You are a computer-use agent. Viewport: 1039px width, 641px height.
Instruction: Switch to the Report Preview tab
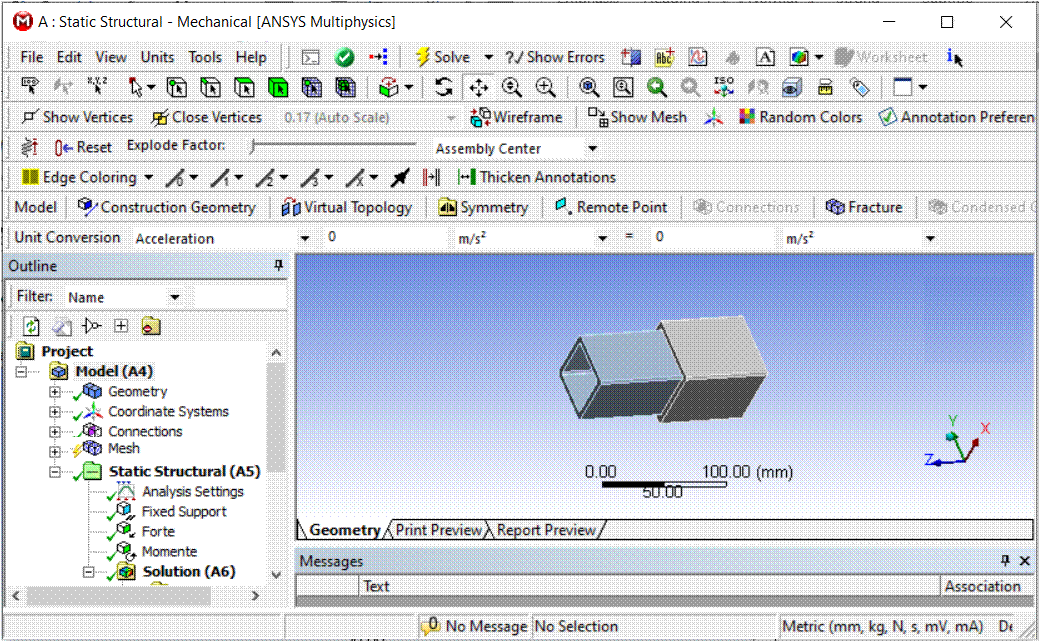pyautogui.click(x=546, y=530)
